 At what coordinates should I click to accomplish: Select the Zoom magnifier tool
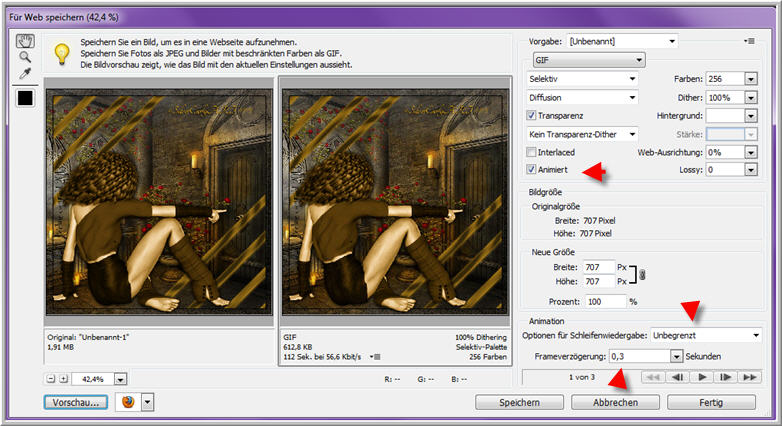(25, 57)
